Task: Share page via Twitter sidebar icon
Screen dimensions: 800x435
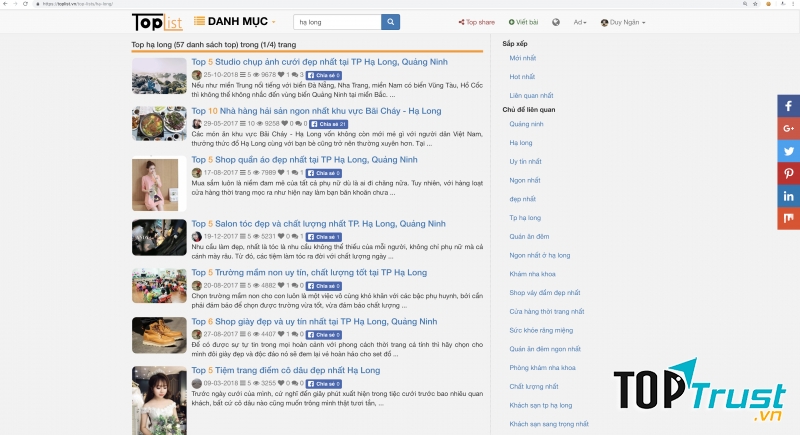Action: pos(788,151)
